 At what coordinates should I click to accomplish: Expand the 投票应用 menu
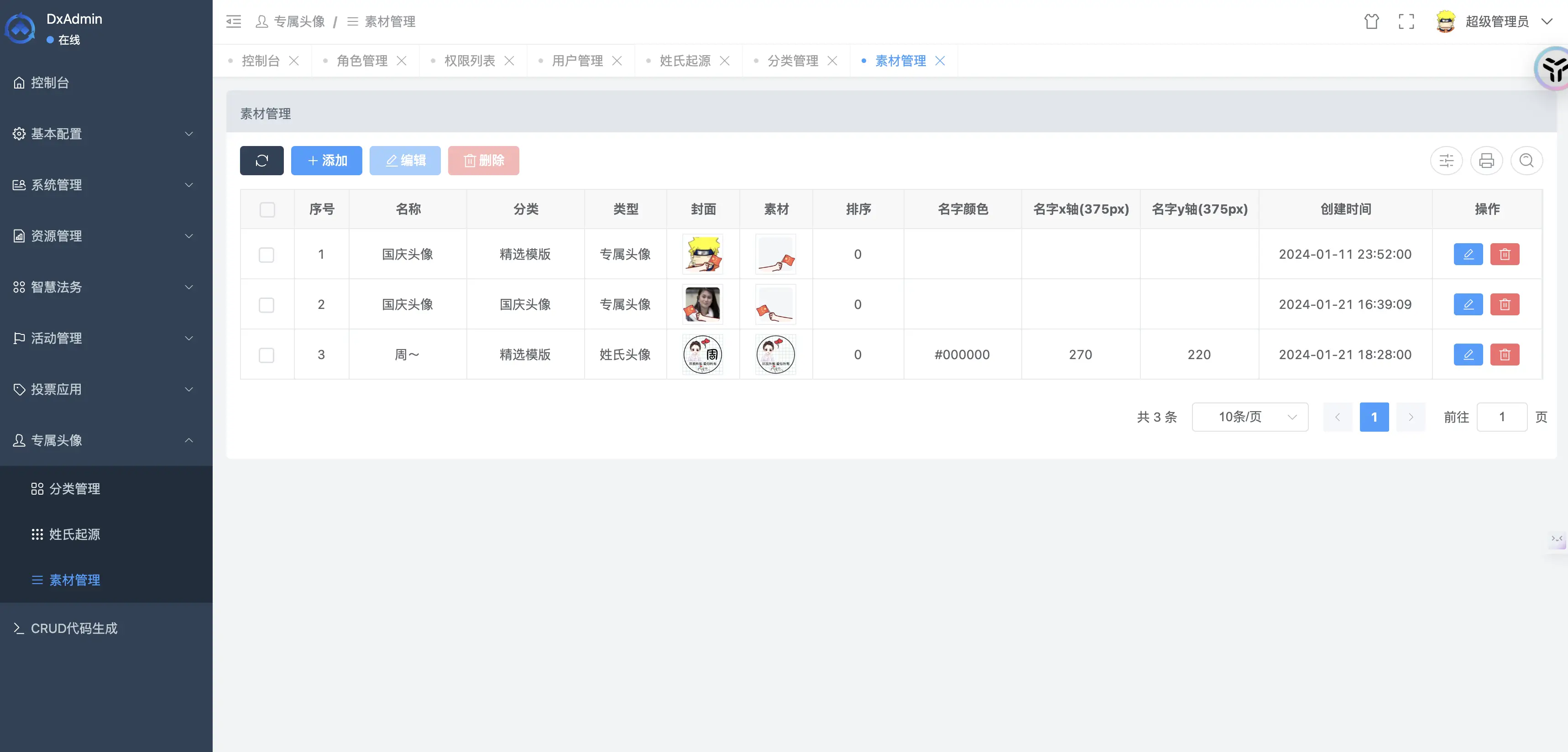106,389
